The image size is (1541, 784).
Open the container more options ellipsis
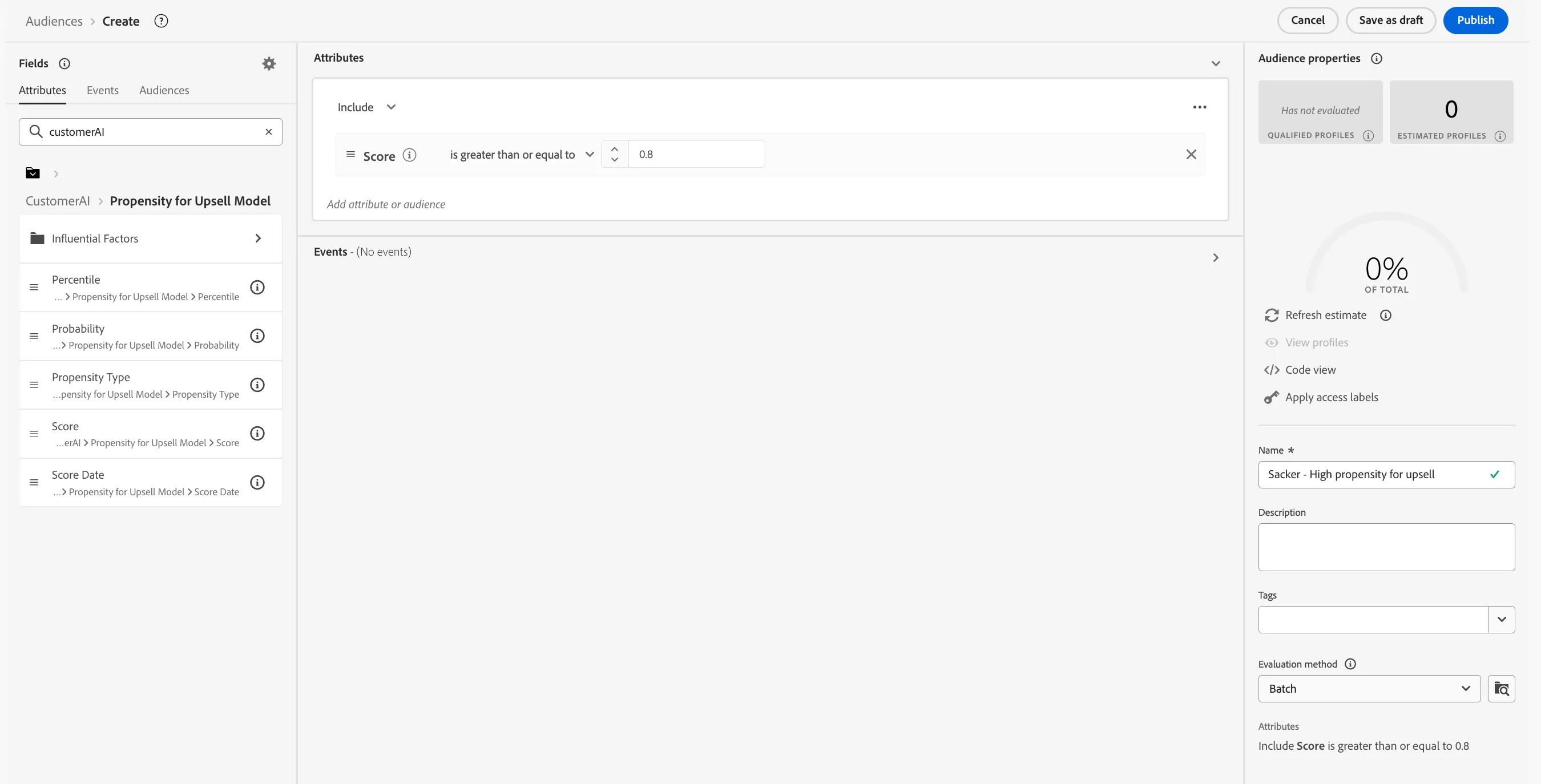1200,107
